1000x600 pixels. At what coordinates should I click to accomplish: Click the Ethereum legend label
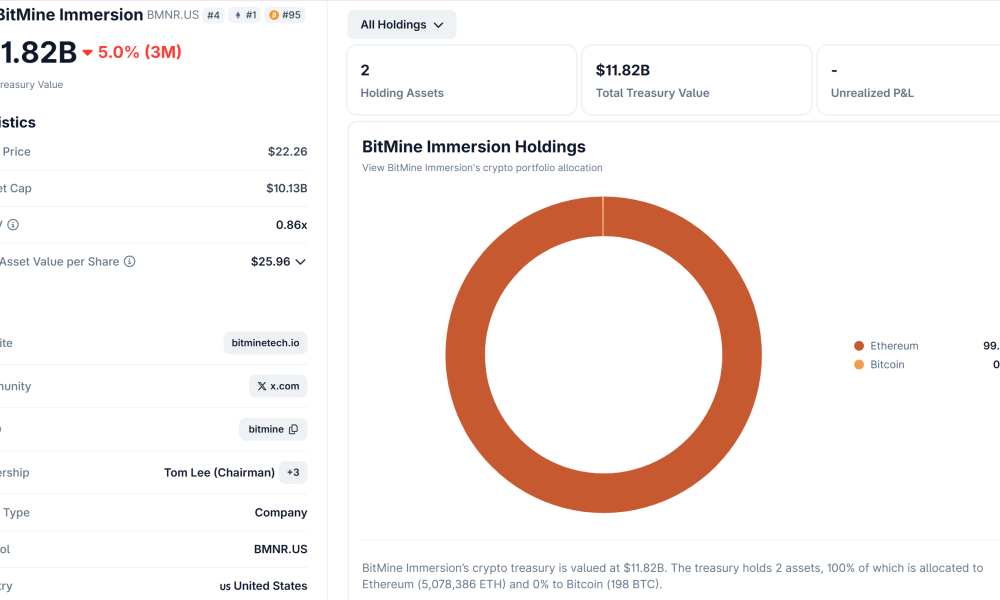(x=894, y=346)
